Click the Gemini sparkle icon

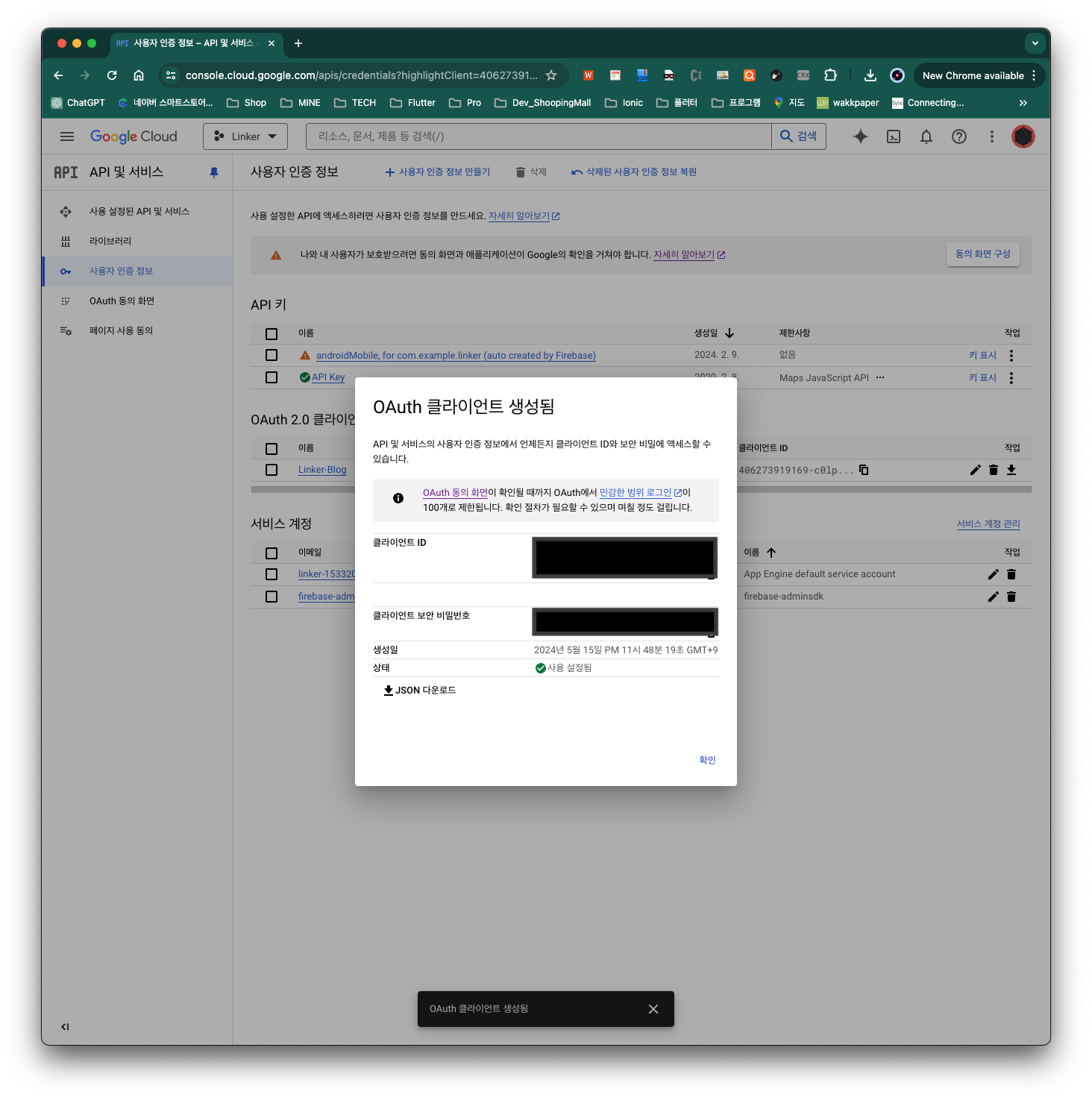860,136
